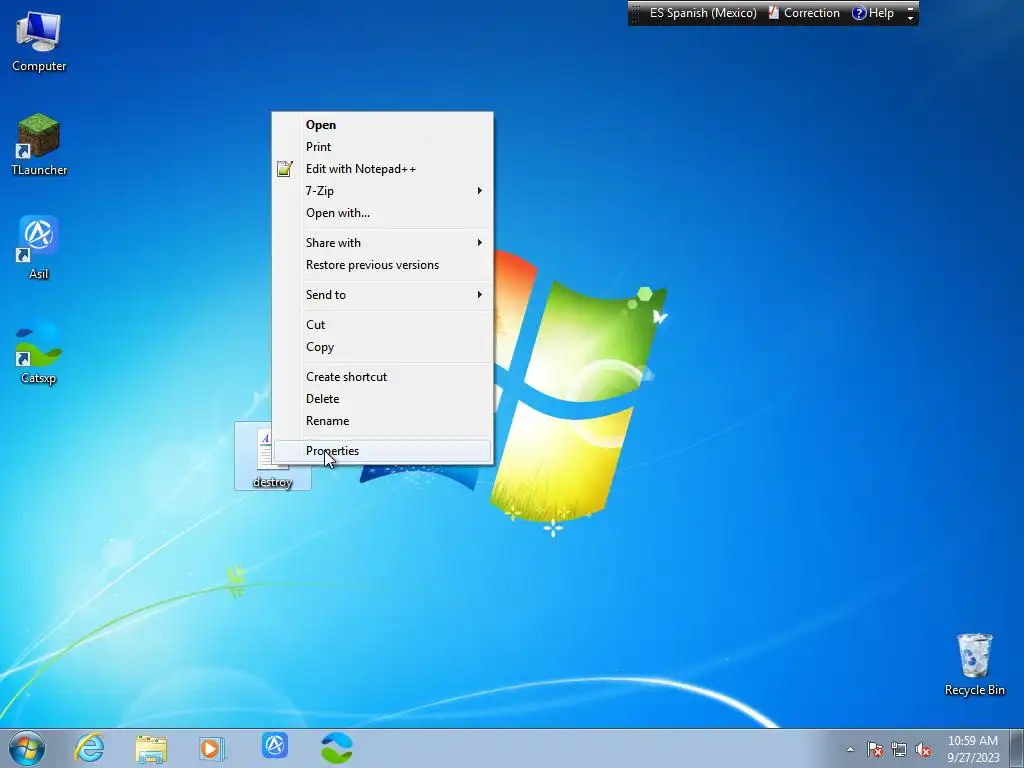Click the Show desktop strip
The width and height of the screenshot is (1024, 768).
tap(1017, 748)
